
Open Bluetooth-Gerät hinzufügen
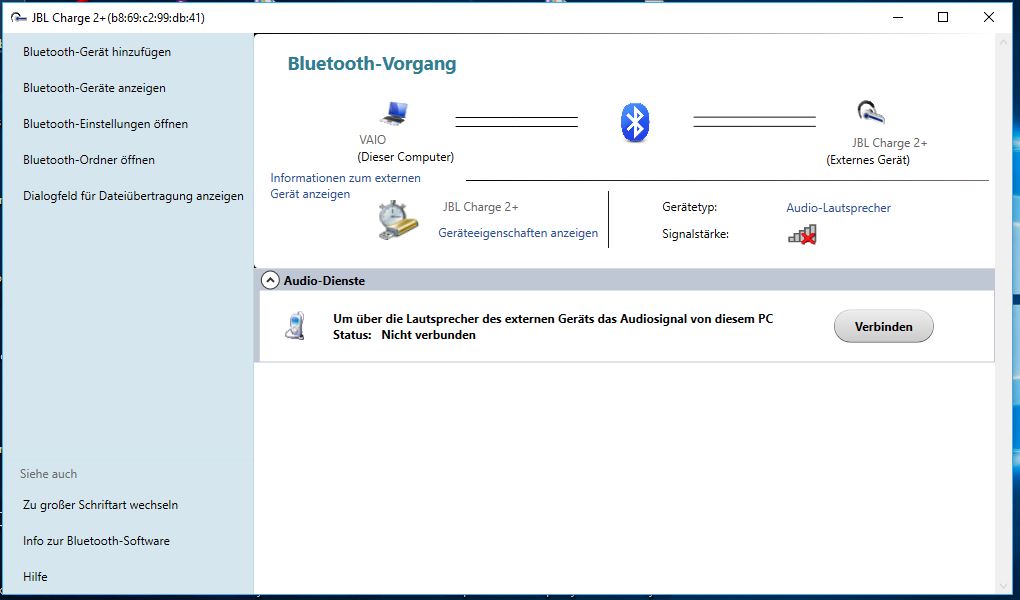[97, 52]
